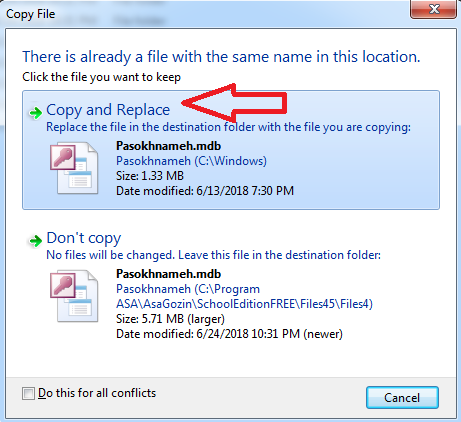Close the Copy File dialog
The image size is (461, 422).
(433, 9)
